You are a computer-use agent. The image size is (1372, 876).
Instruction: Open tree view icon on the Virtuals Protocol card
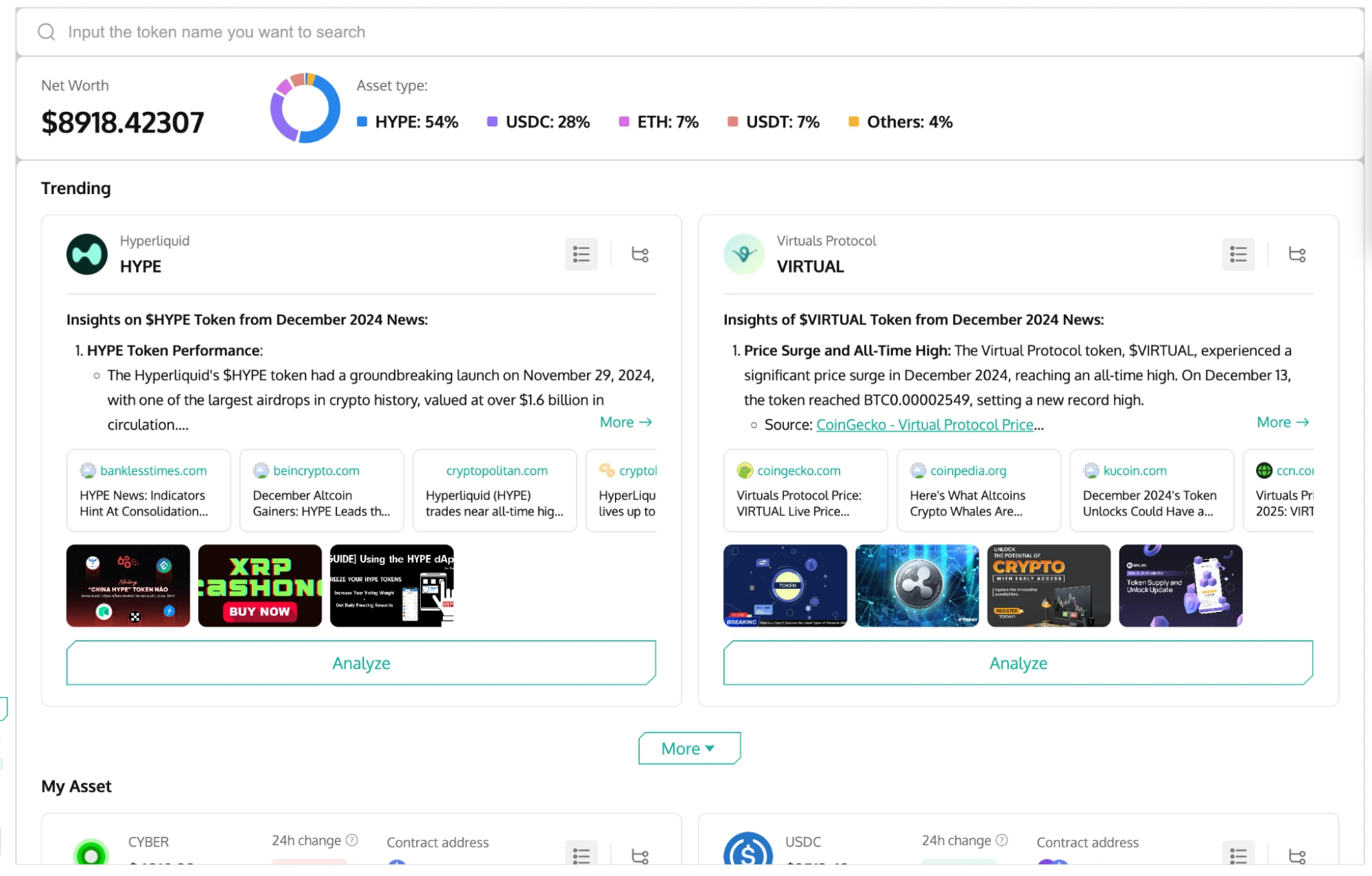[1297, 254]
